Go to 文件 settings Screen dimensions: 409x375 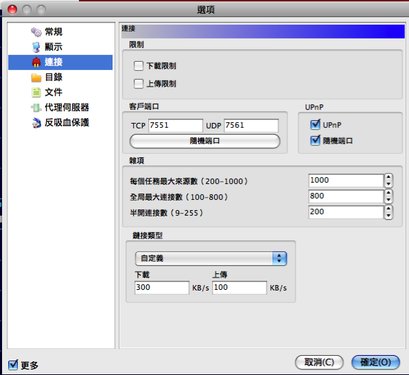54,92
